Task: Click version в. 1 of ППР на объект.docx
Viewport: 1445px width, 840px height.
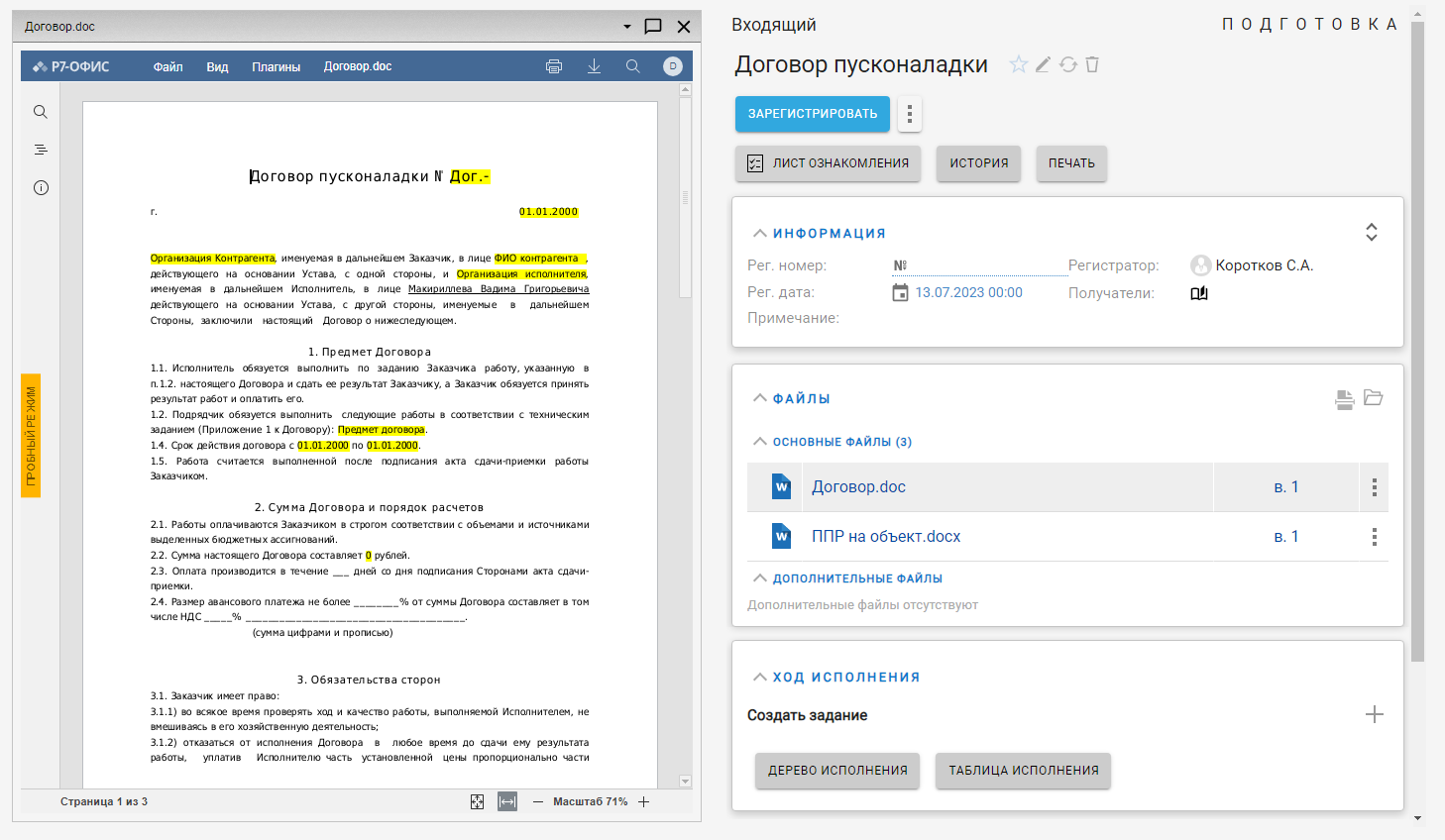Action: click(x=1285, y=537)
